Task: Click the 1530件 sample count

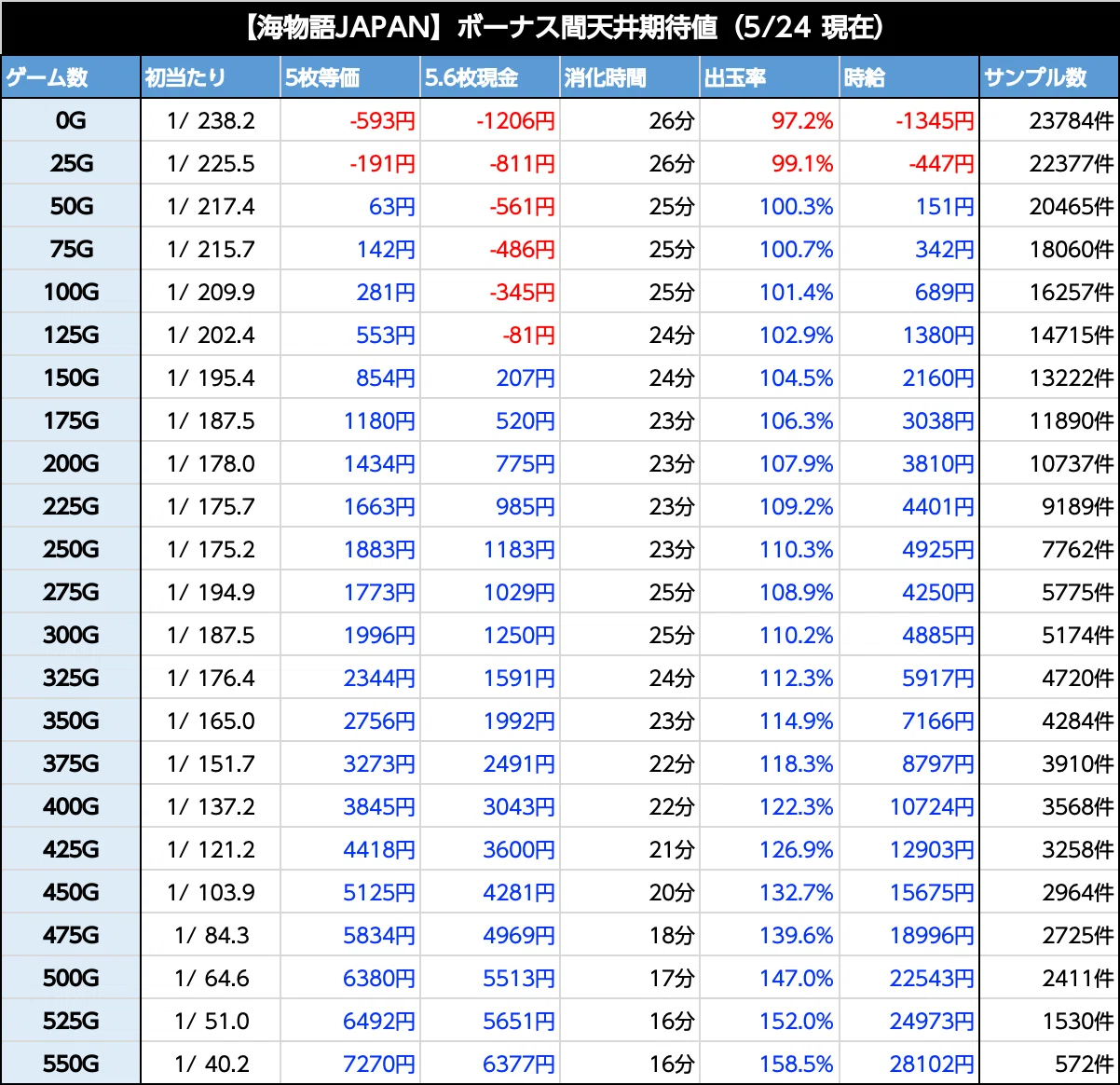Action: click(1078, 1021)
